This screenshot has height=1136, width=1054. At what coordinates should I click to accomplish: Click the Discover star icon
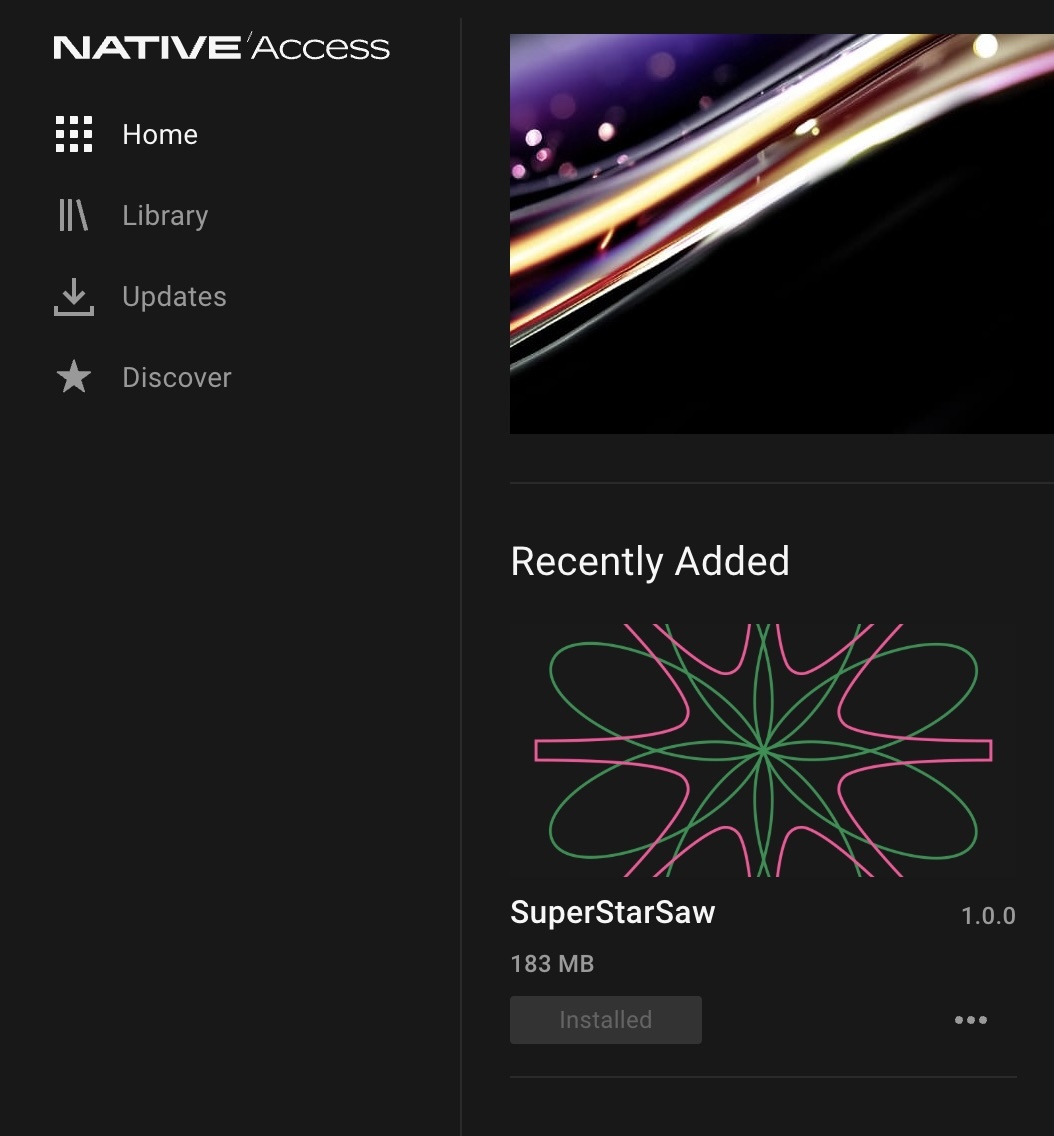tap(74, 377)
